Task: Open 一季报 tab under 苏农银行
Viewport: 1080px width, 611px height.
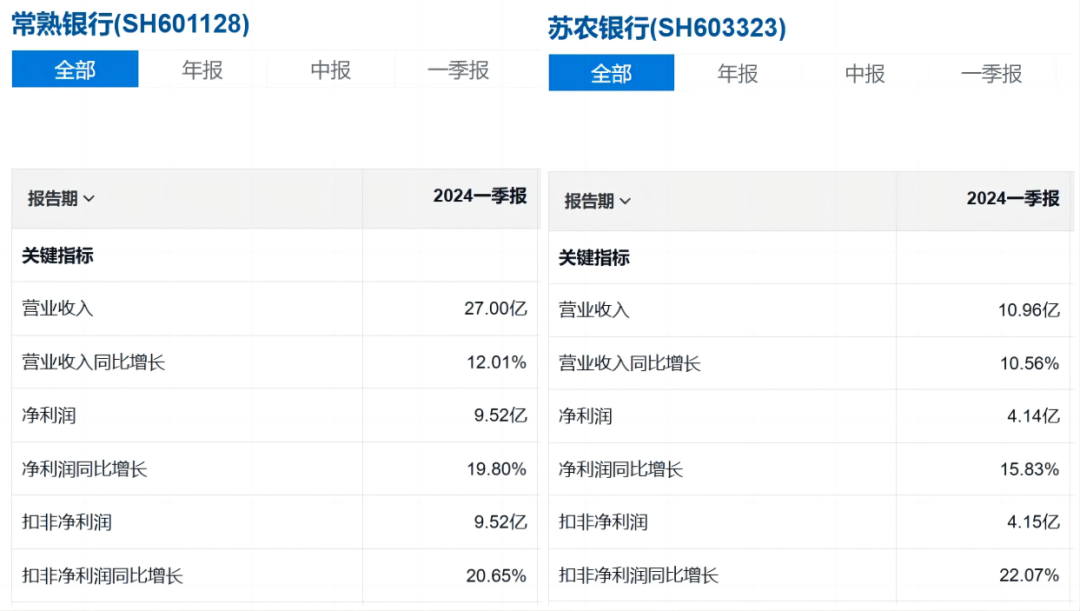Action: [x=992, y=73]
